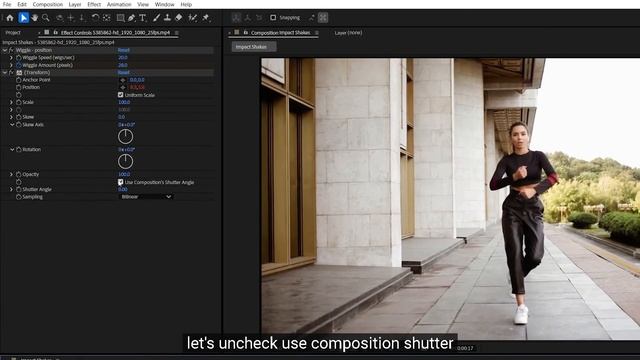
Task: Click the Position crosshair picker icon
Action: tap(122, 87)
